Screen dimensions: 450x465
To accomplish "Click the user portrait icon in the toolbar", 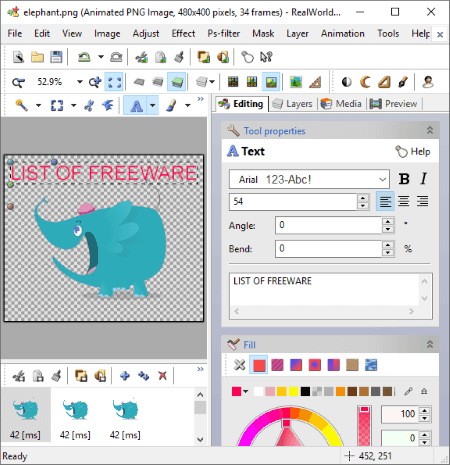I will click(x=428, y=82).
